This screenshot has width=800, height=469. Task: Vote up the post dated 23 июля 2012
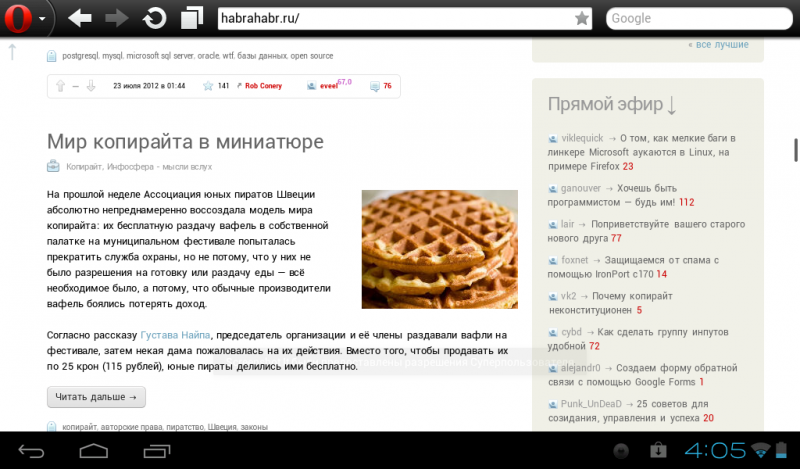tap(60, 86)
